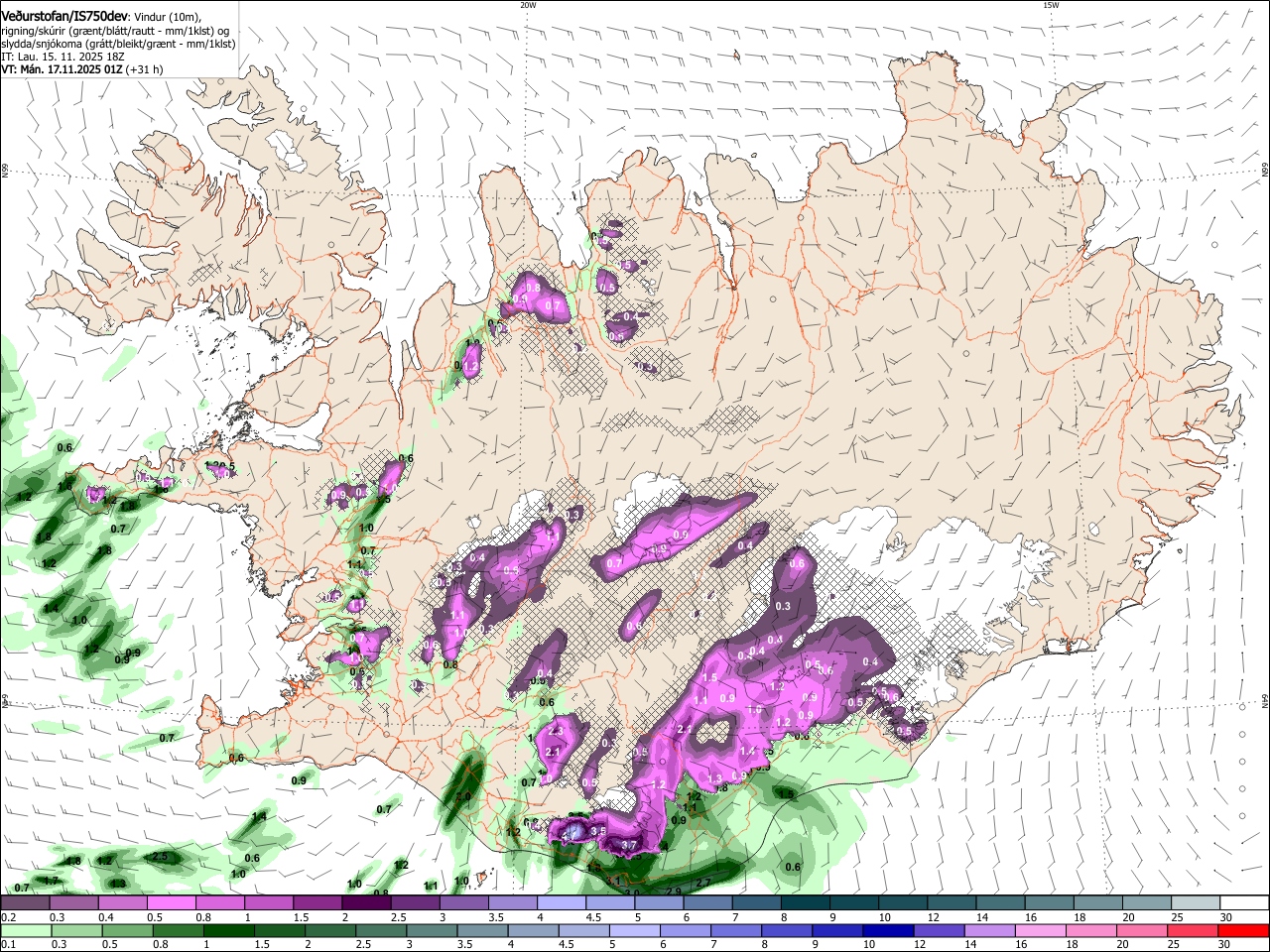Click the pale gray swatch labeled 25 in the upper legend
1270x952 pixels.
coord(1197,903)
